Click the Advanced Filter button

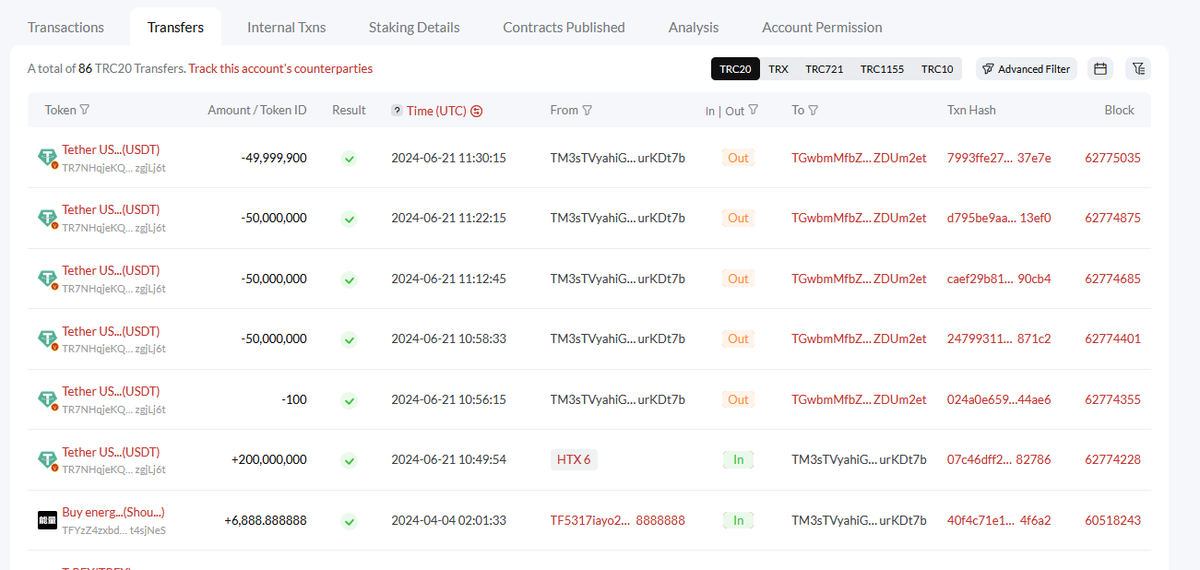1026,69
